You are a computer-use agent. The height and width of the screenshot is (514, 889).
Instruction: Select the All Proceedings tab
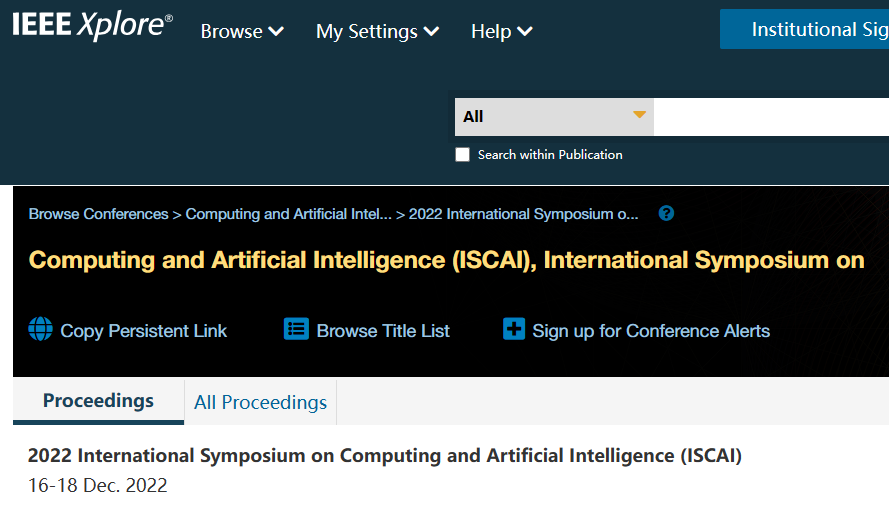tap(260, 402)
